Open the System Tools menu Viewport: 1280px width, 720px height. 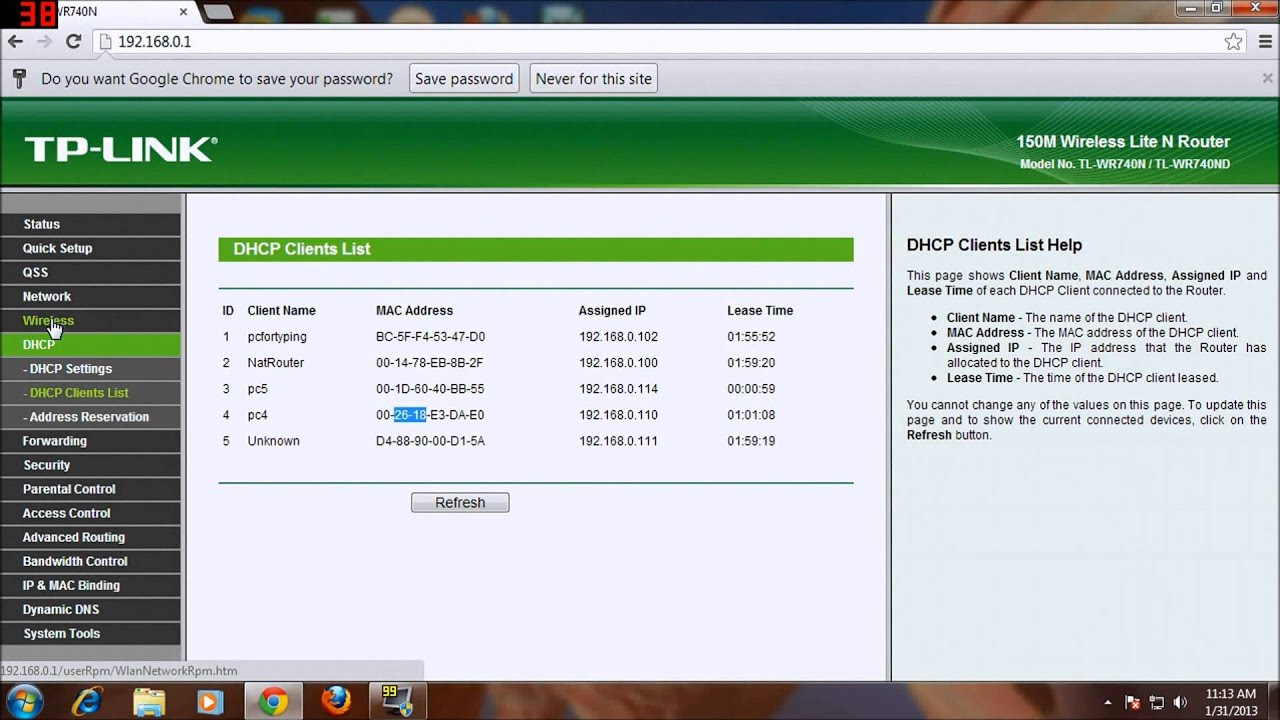(61, 633)
